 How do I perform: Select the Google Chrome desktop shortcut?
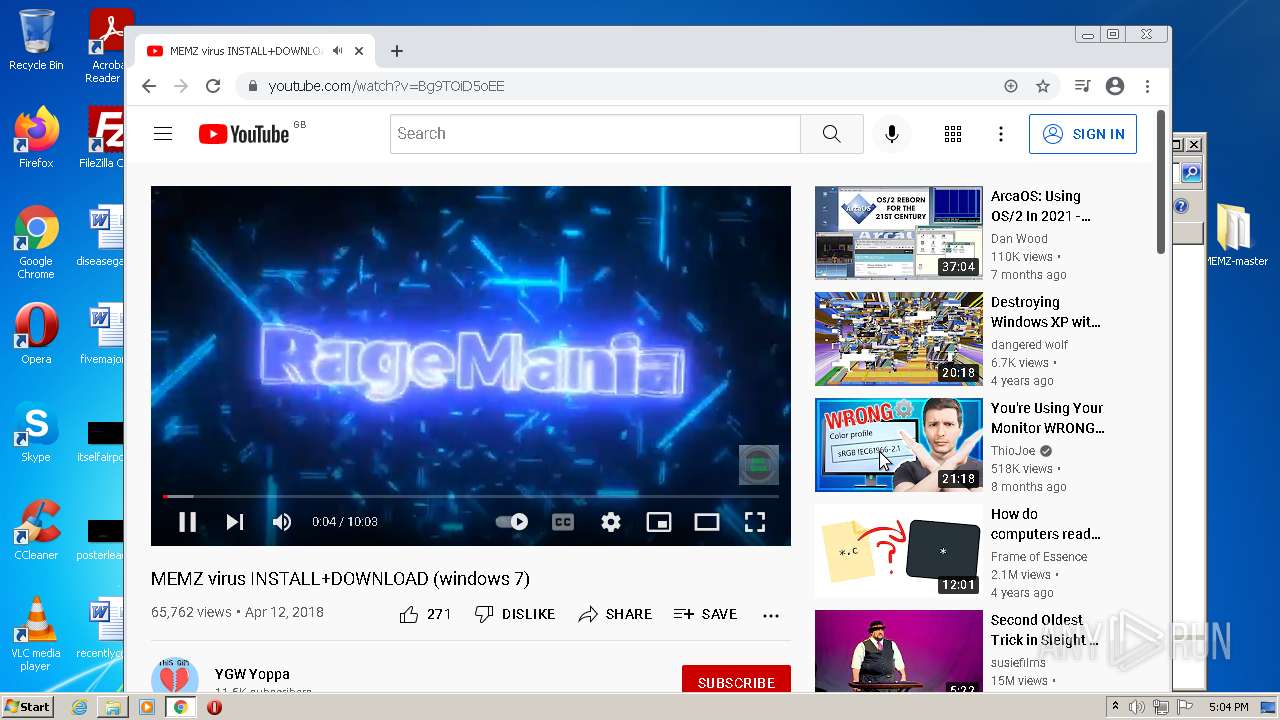click(x=36, y=243)
